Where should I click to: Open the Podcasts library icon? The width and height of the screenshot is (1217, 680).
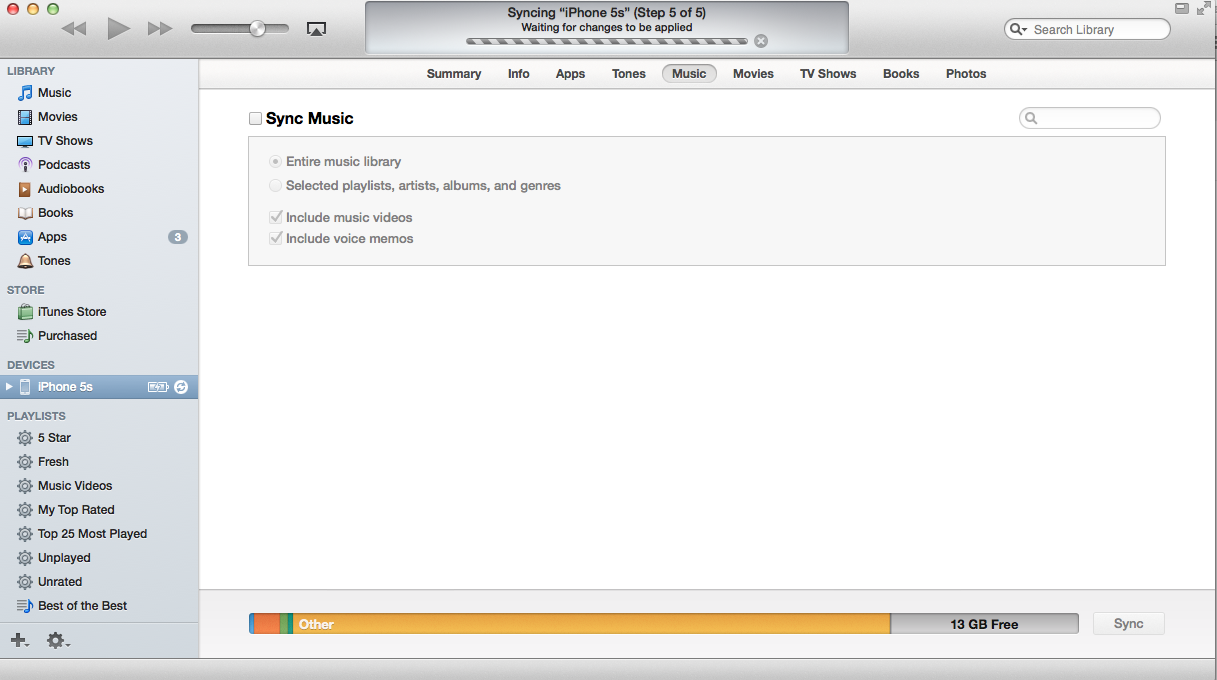point(25,165)
